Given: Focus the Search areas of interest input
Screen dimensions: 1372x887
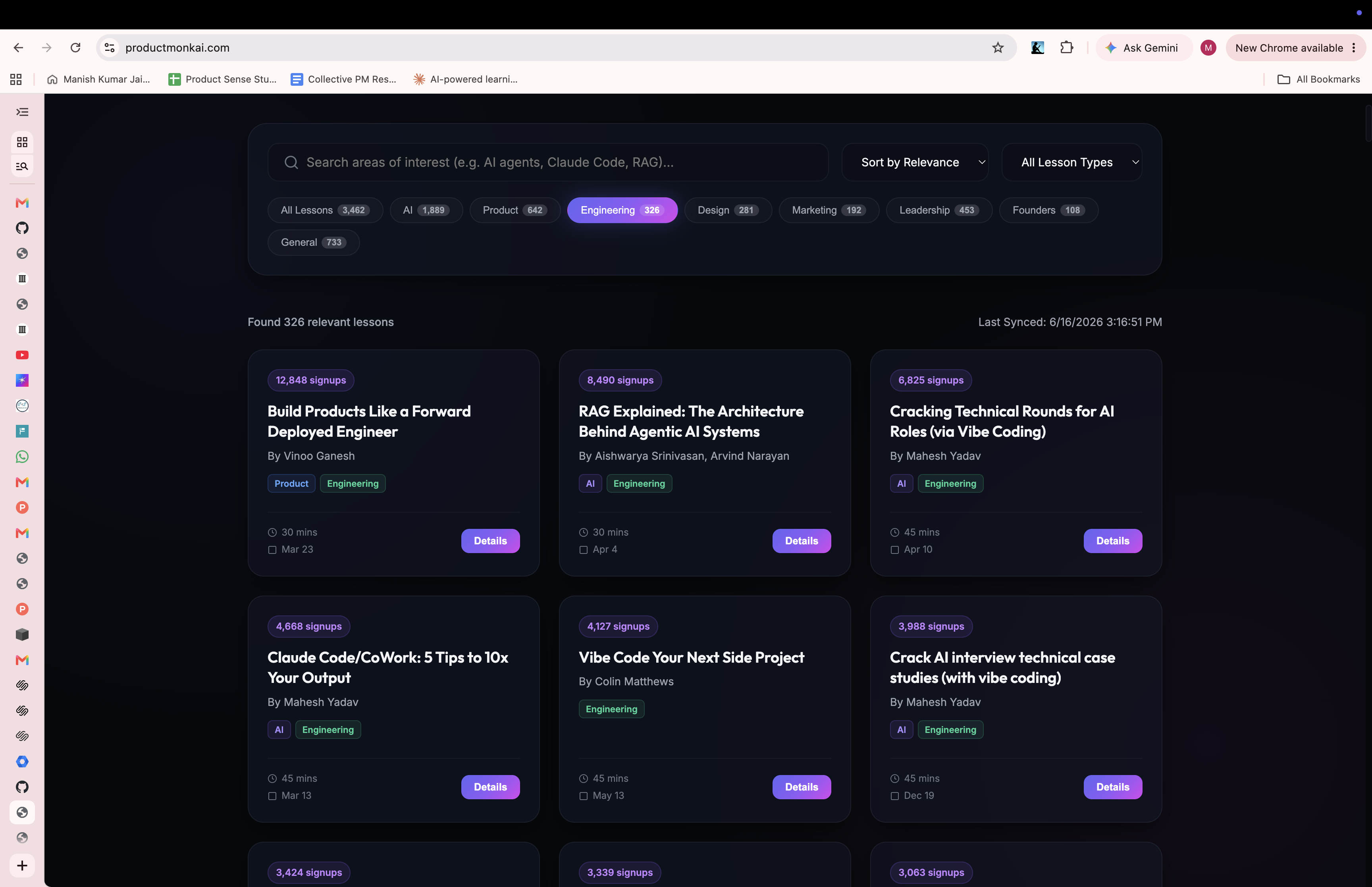Looking at the screenshot, I should point(547,162).
